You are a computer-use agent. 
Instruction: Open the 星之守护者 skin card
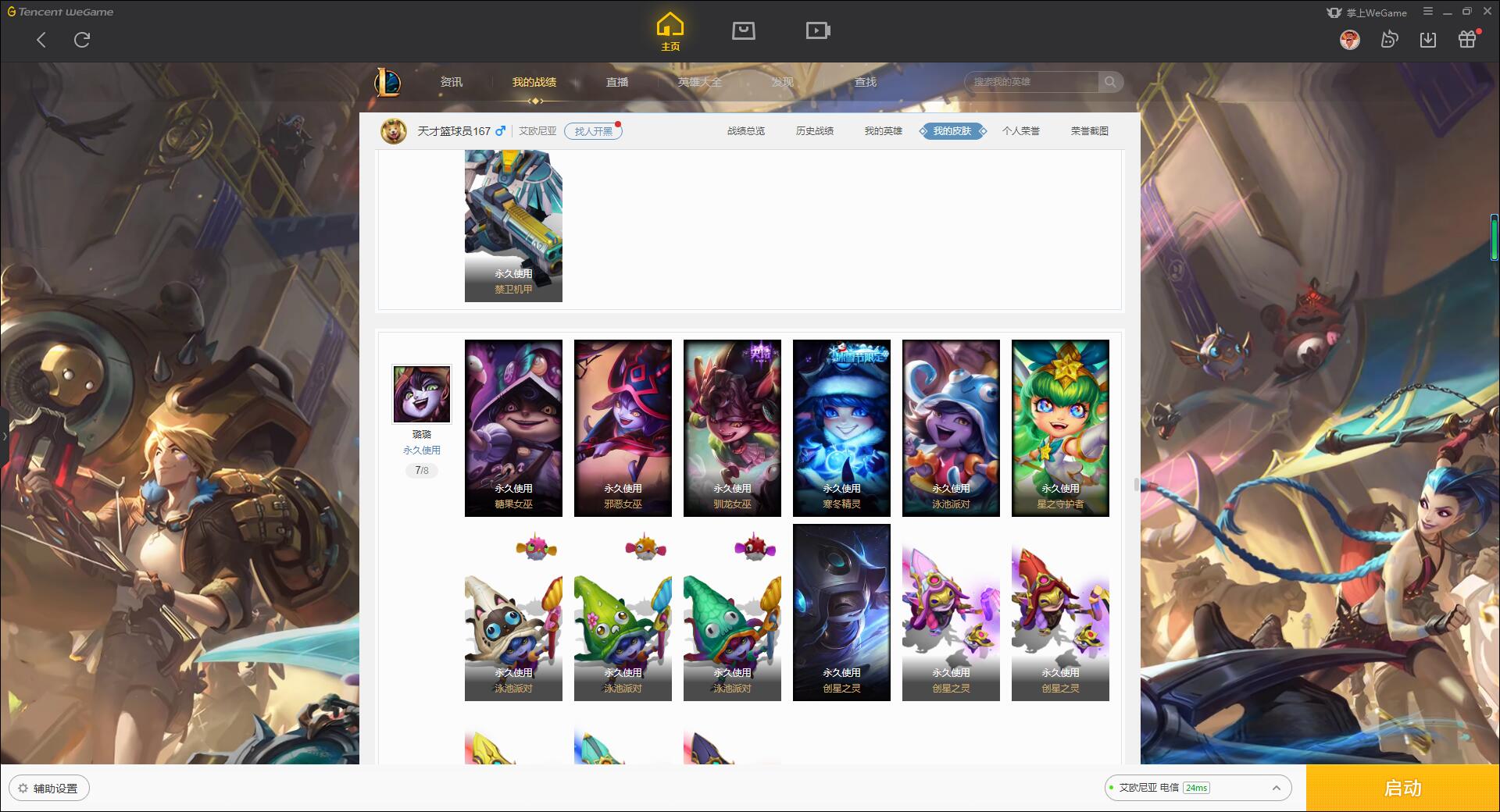click(1060, 428)
